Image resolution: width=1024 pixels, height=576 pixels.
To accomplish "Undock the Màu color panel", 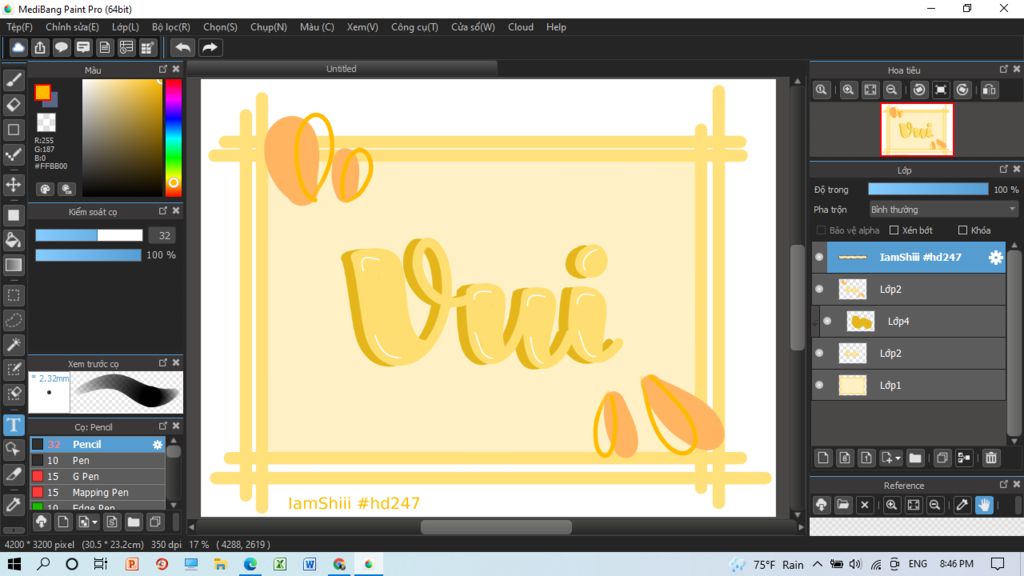I will tap(163, 69).
